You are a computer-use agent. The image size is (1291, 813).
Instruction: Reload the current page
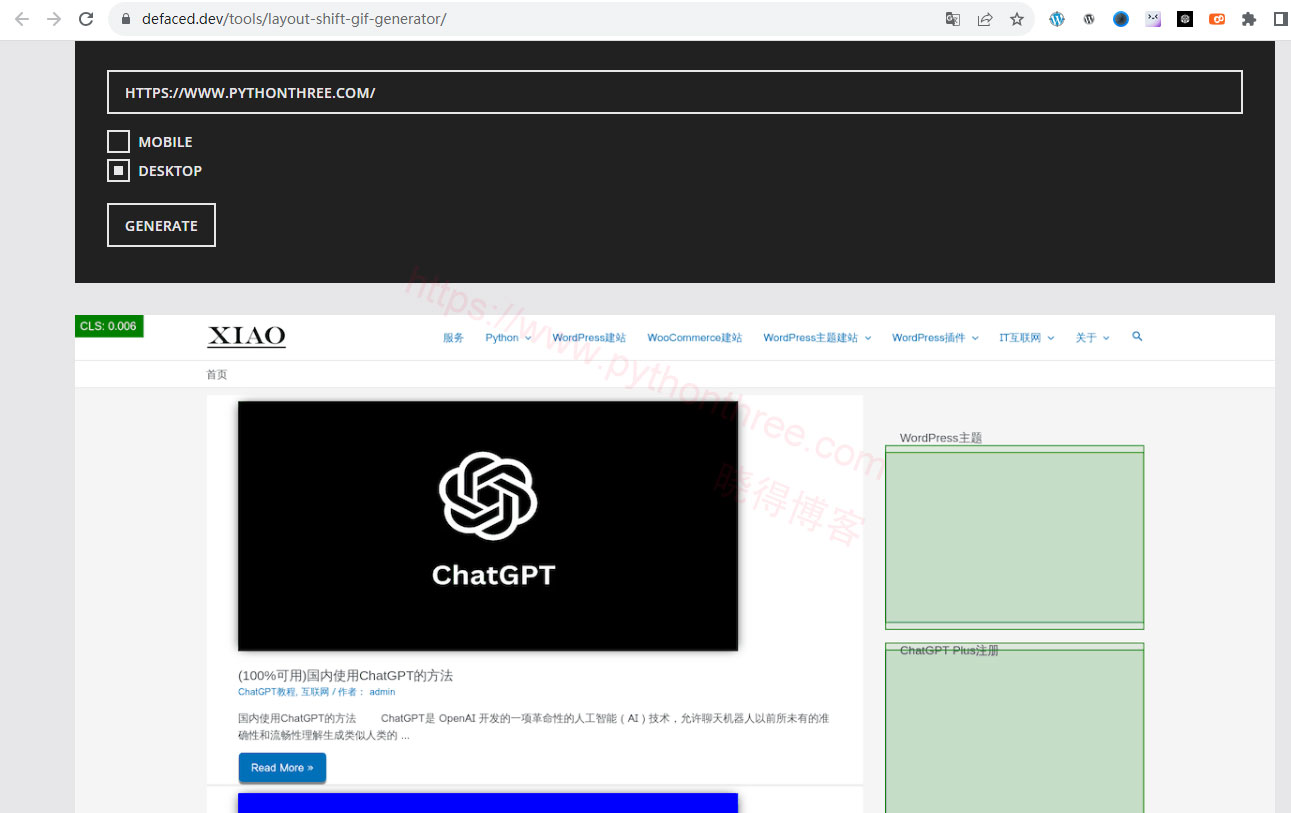point(86,19)
